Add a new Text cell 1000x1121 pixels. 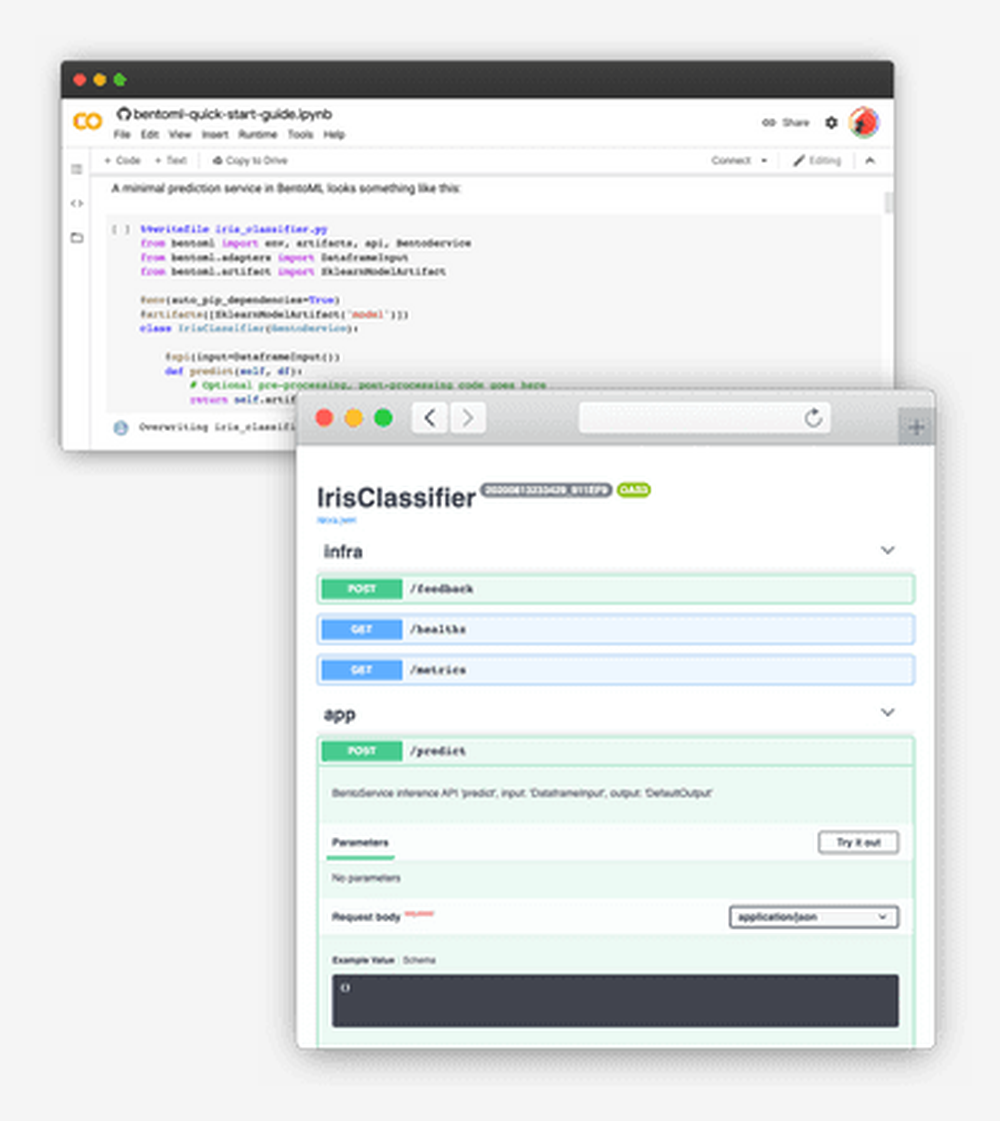point(171,160)
